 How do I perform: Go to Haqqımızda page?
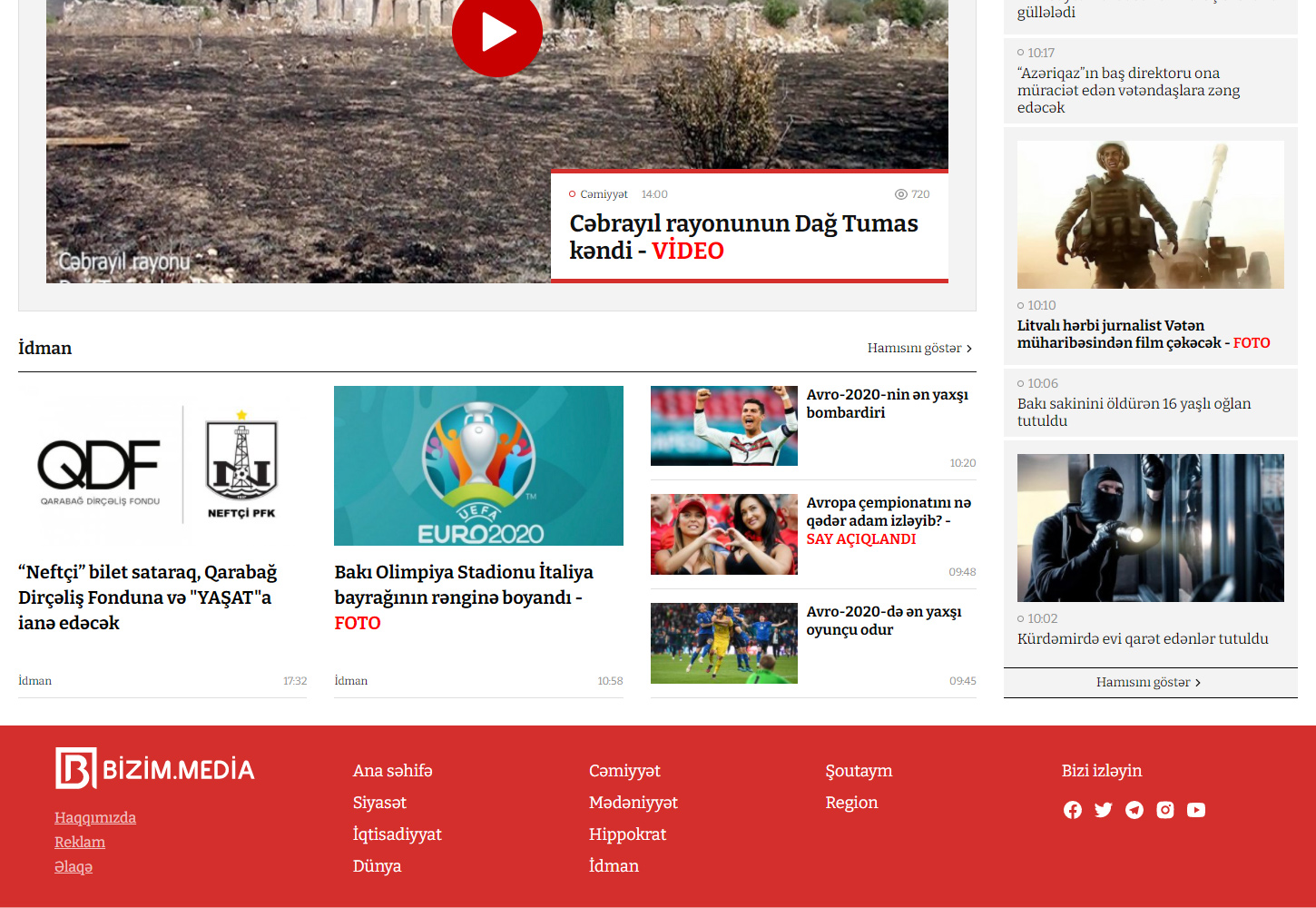(x=95, y=817)
